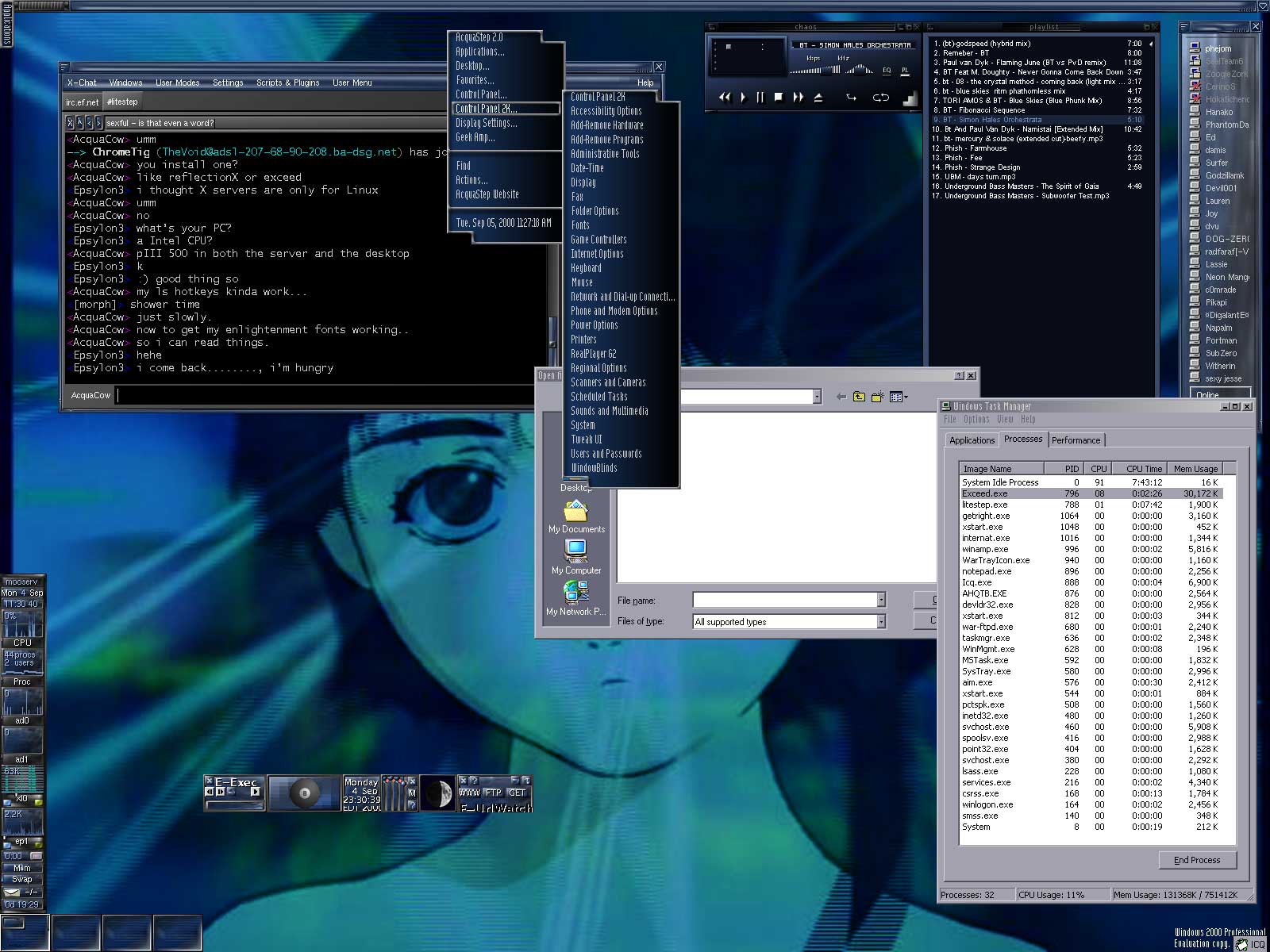Switch to the irc.ef.net server tab
Image resolution: width=1270 pixels, height=952 pixels.
pos(83,102)
